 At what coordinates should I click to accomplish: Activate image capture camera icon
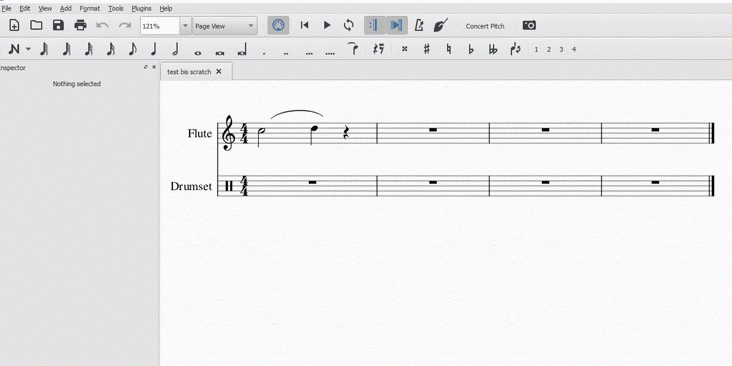pos(529,25)
